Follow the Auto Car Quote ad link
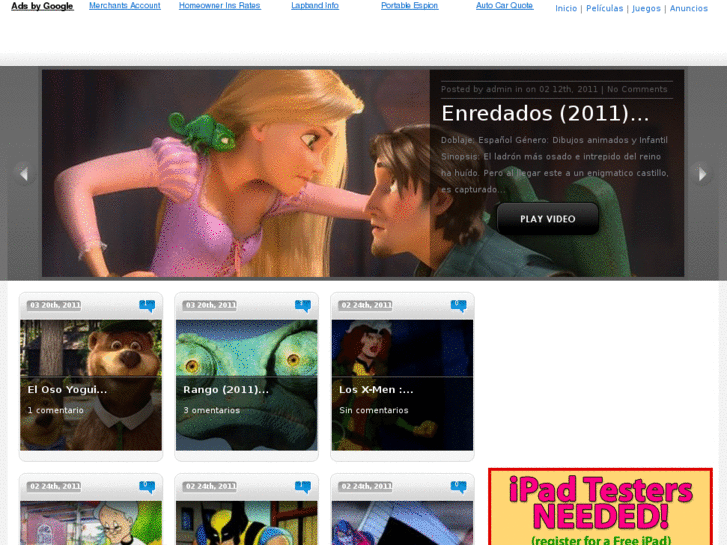 tap(504, 6)
